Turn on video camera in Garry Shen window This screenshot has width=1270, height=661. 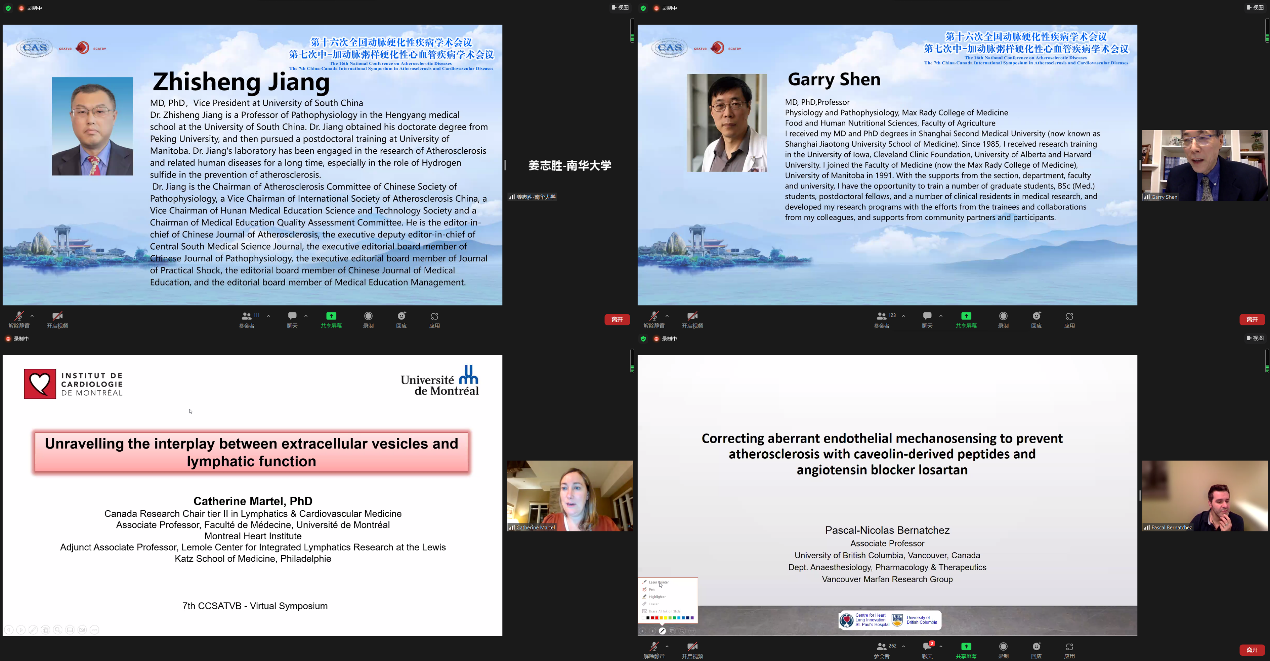pos(692,316)
